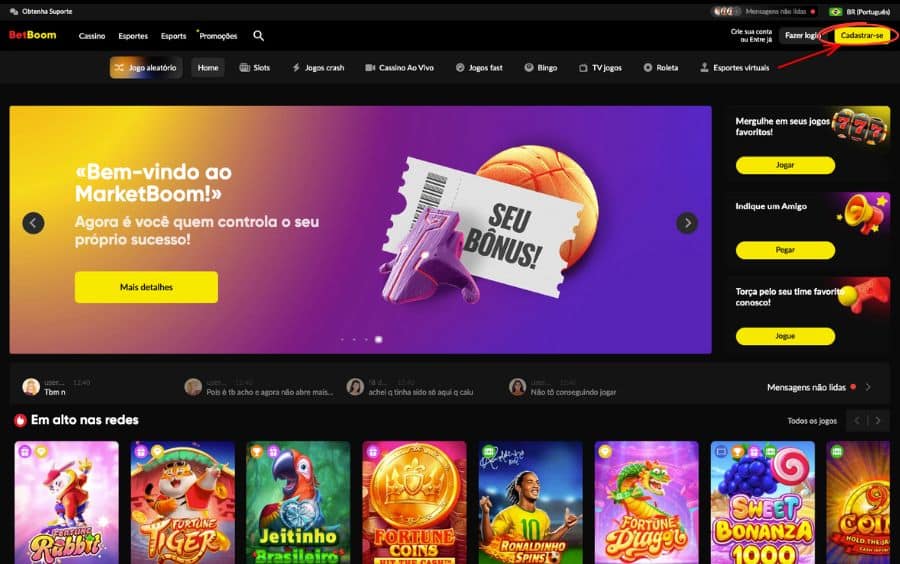Open Esportes virtuais category
This screenshot has height=564, width=900.
pyautogui.click(x=735, y=68)
